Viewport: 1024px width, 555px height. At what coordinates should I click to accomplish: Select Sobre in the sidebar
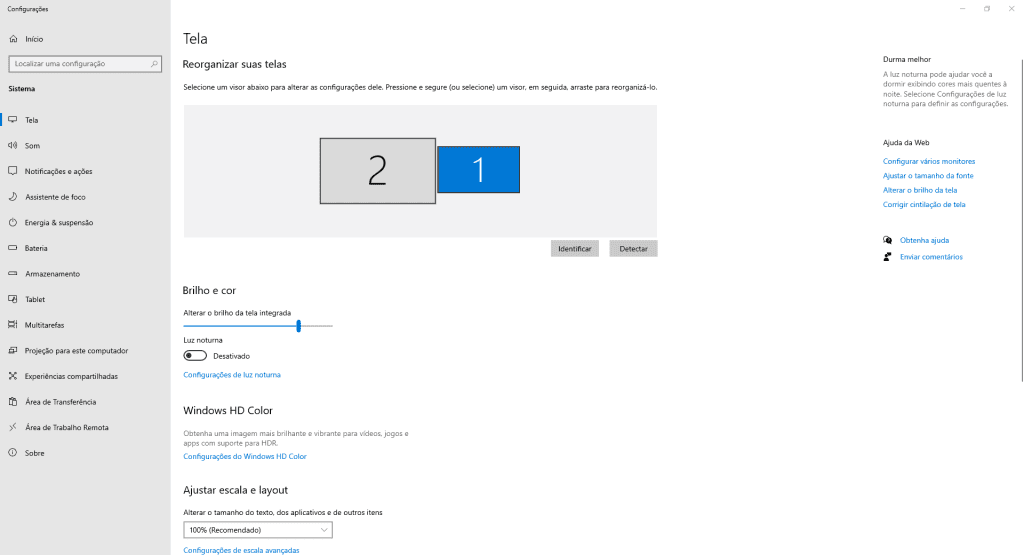[x=34, y=453]
